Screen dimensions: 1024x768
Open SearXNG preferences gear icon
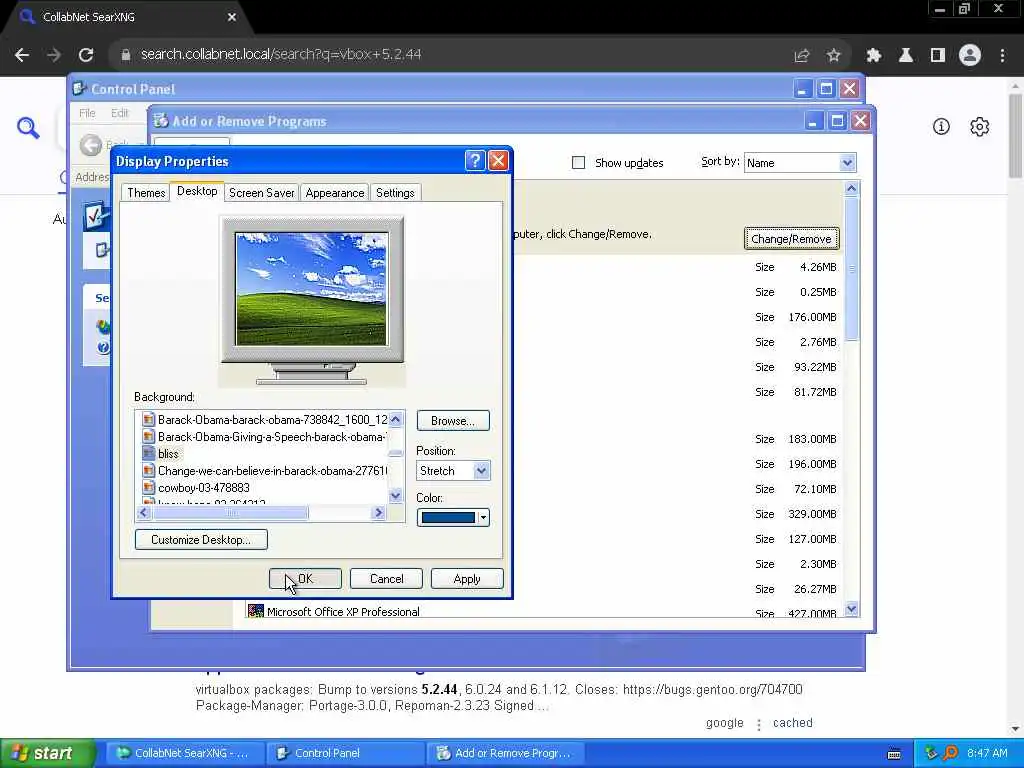tap(980, 127)
